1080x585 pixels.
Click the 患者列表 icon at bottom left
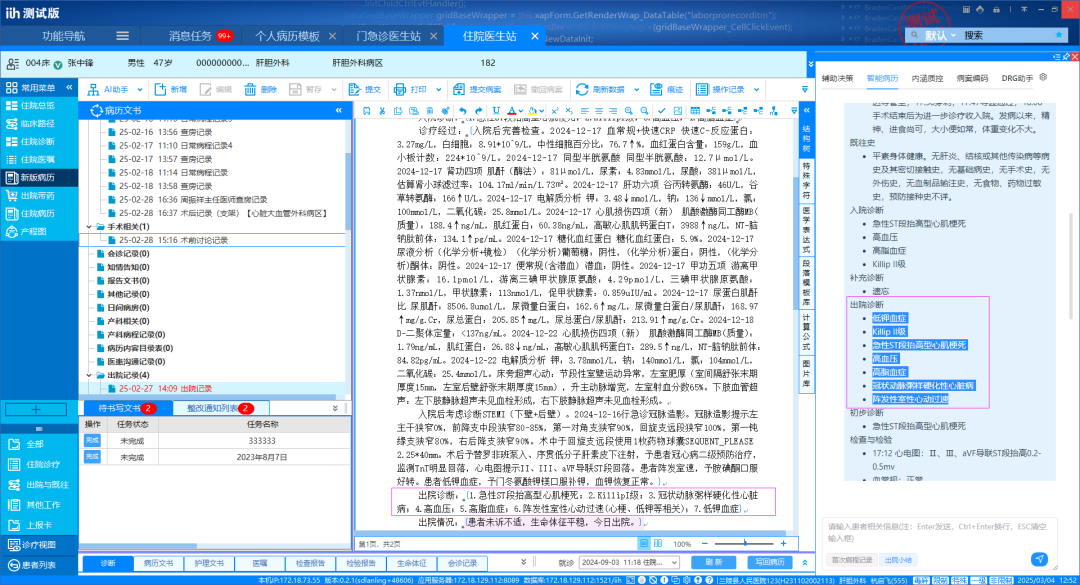(13, 565)
